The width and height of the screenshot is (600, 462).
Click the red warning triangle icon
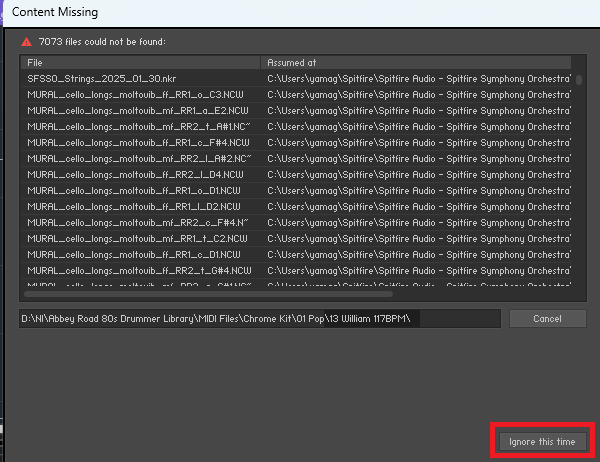(27, 41)
